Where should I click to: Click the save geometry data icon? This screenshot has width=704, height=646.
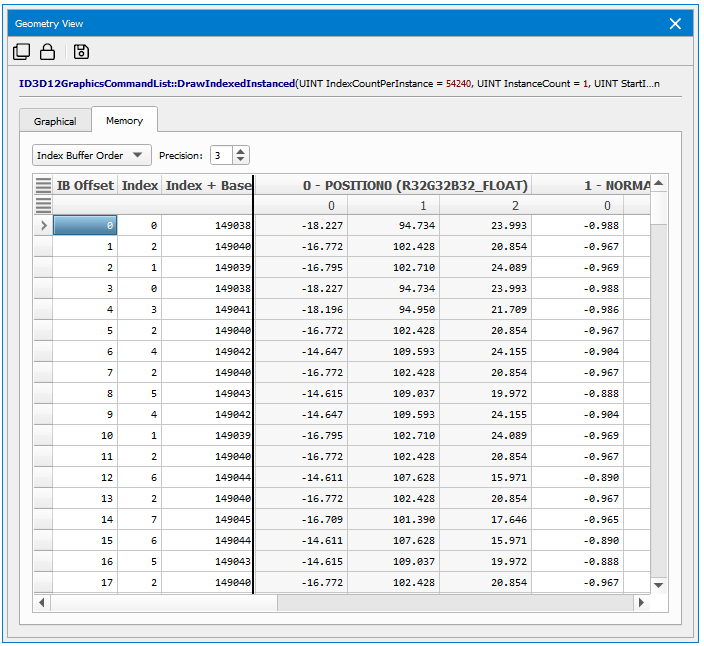pyautogui.click(x=81, y=52)
